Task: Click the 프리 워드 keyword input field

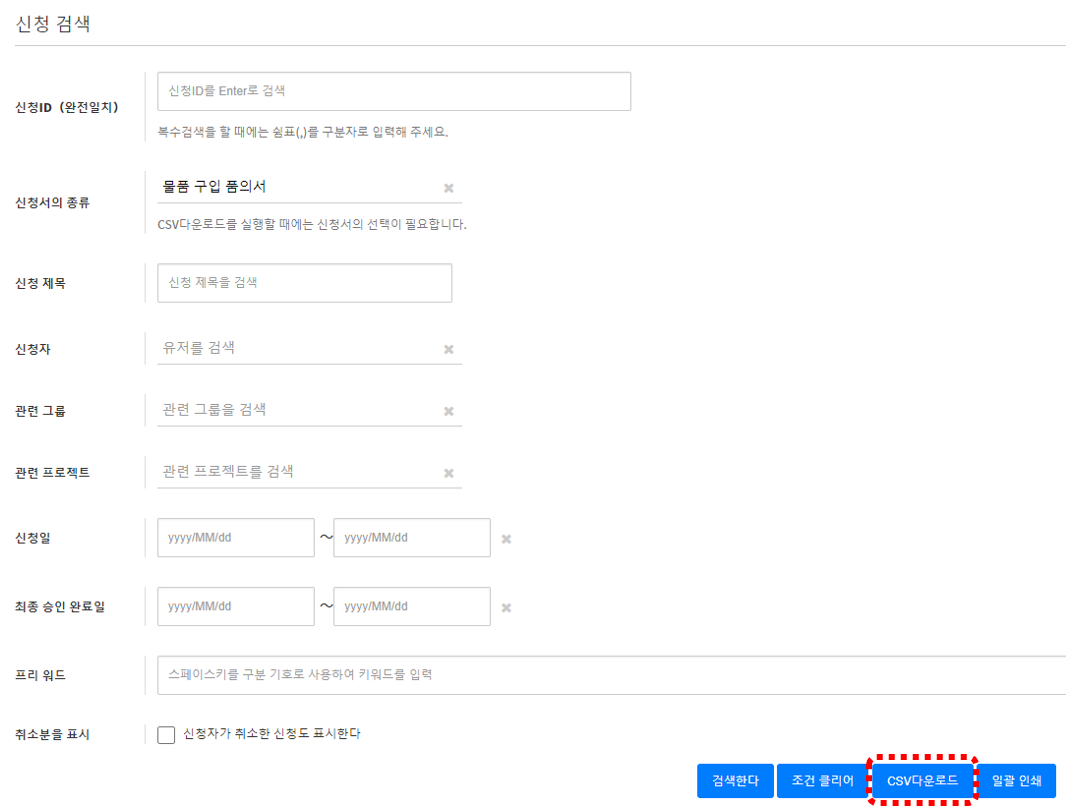Action: pos(610,675)
